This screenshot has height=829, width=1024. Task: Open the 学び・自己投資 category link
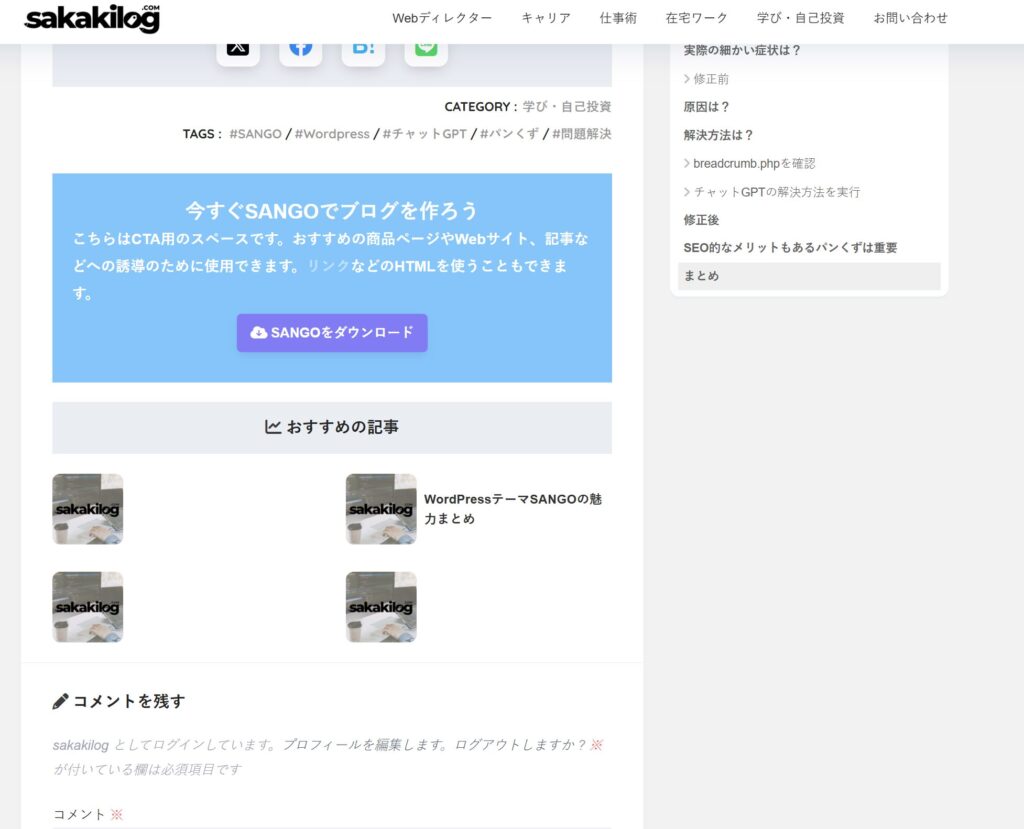tap(567, 106)
